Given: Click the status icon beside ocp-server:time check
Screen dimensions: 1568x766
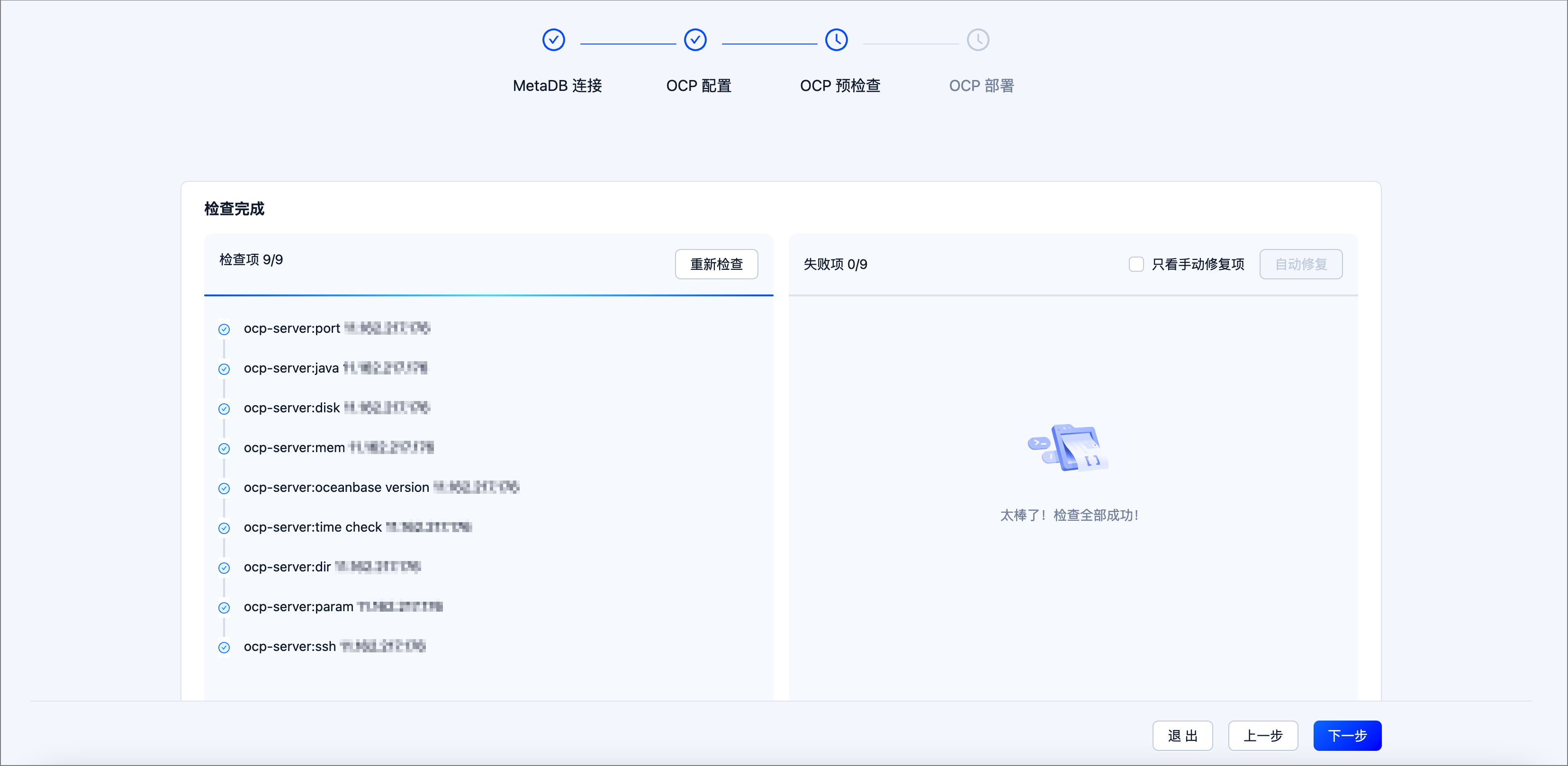Looking at the screenshot, I should click(224, 528).
